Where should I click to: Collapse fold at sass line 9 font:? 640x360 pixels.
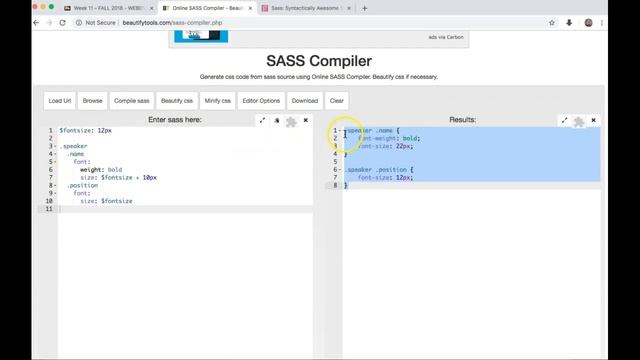click(x=56, y=193)
